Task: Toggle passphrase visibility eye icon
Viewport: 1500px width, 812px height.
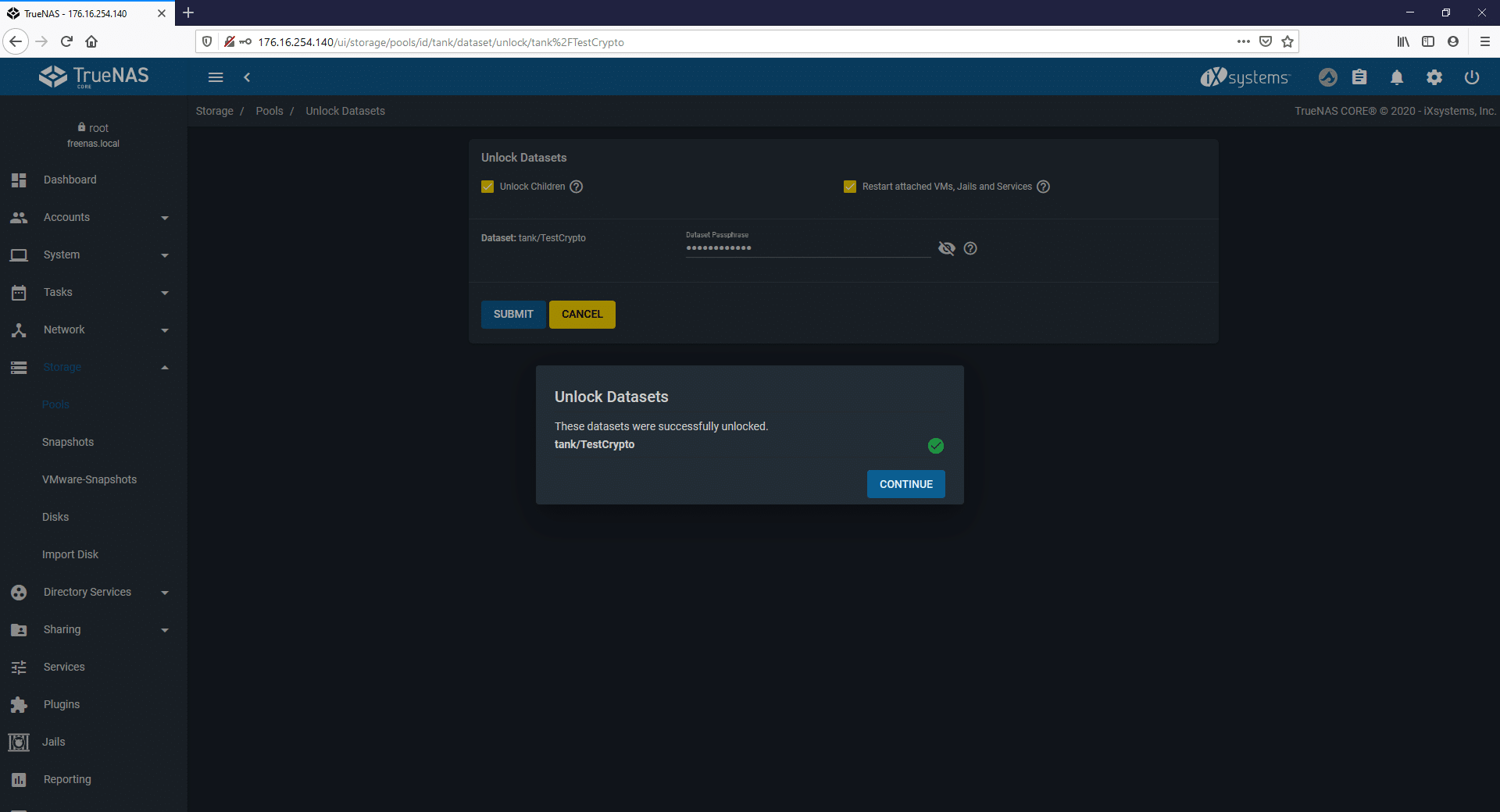Action: click(947, 248)
